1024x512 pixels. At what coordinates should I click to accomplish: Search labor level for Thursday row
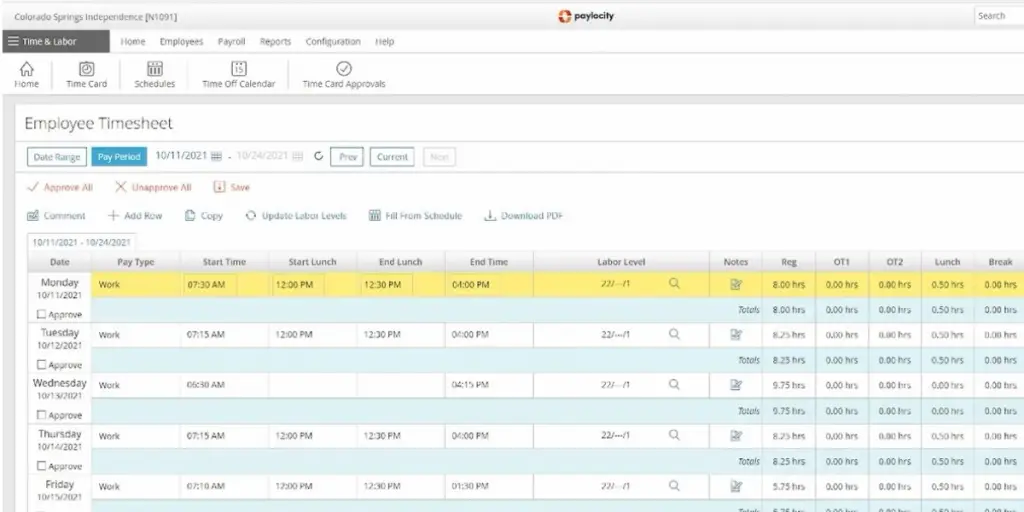tap(675, 435)
